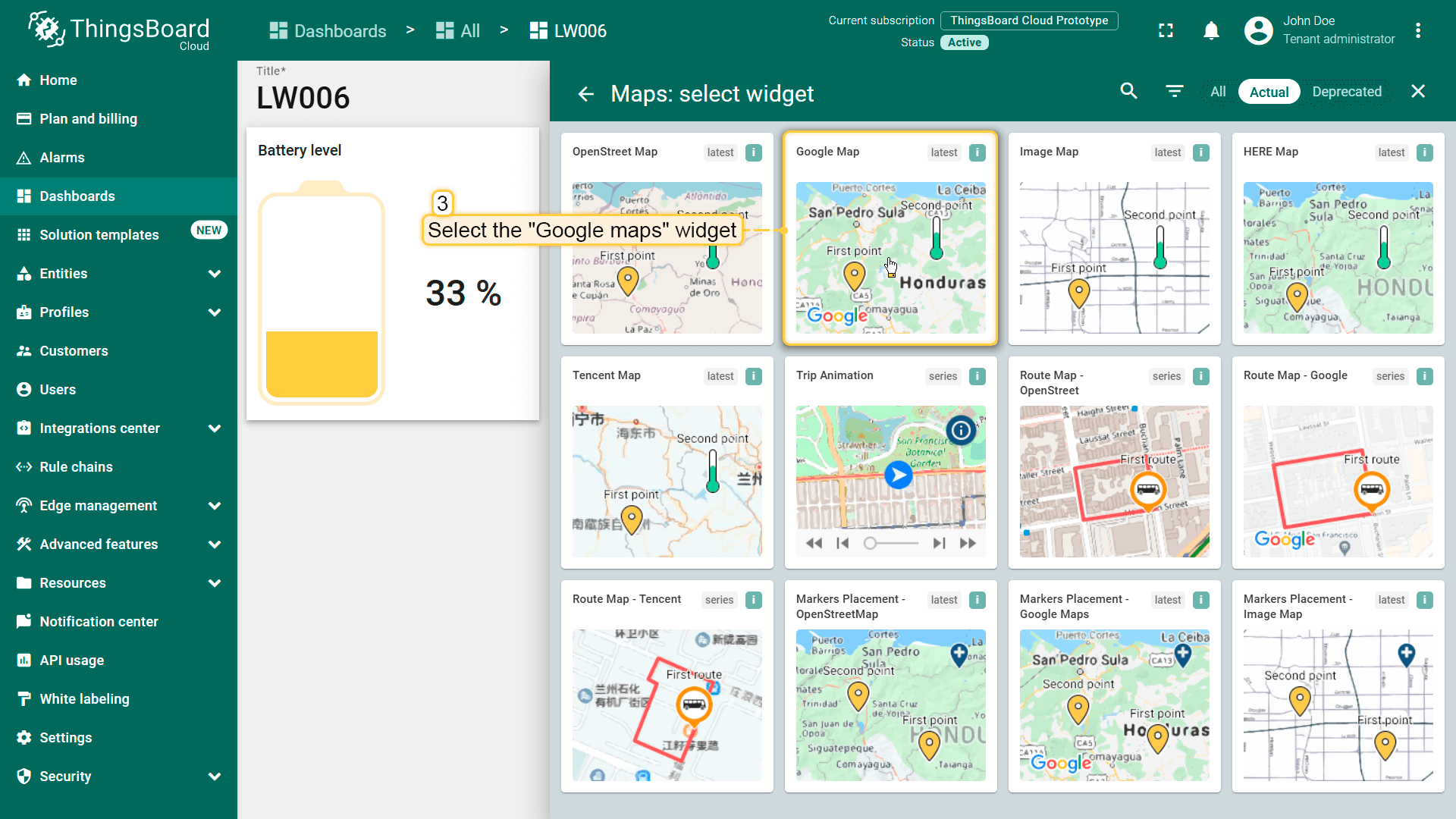Click the back arrow beside Maps title

click(x=585, y=94)
